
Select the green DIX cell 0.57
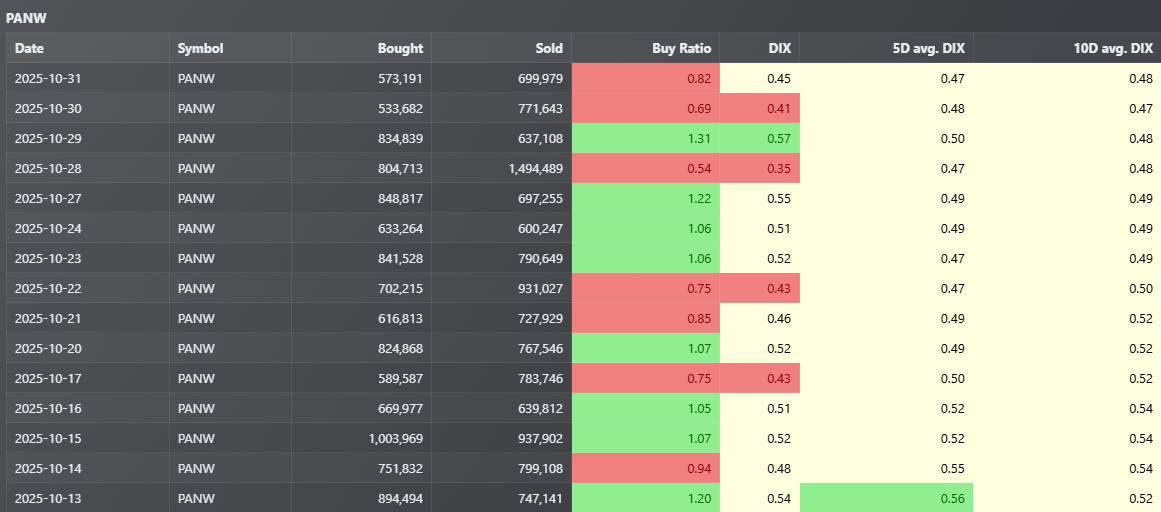778,139
